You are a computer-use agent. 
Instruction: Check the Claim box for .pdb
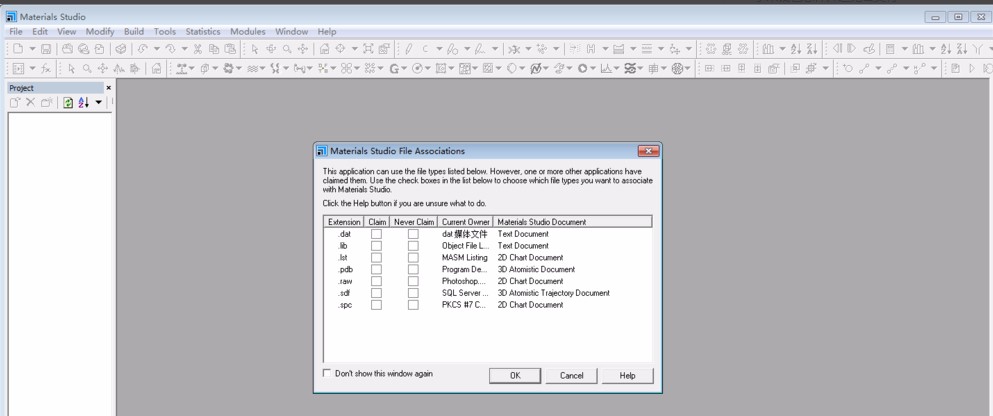(x=376, y=269)
